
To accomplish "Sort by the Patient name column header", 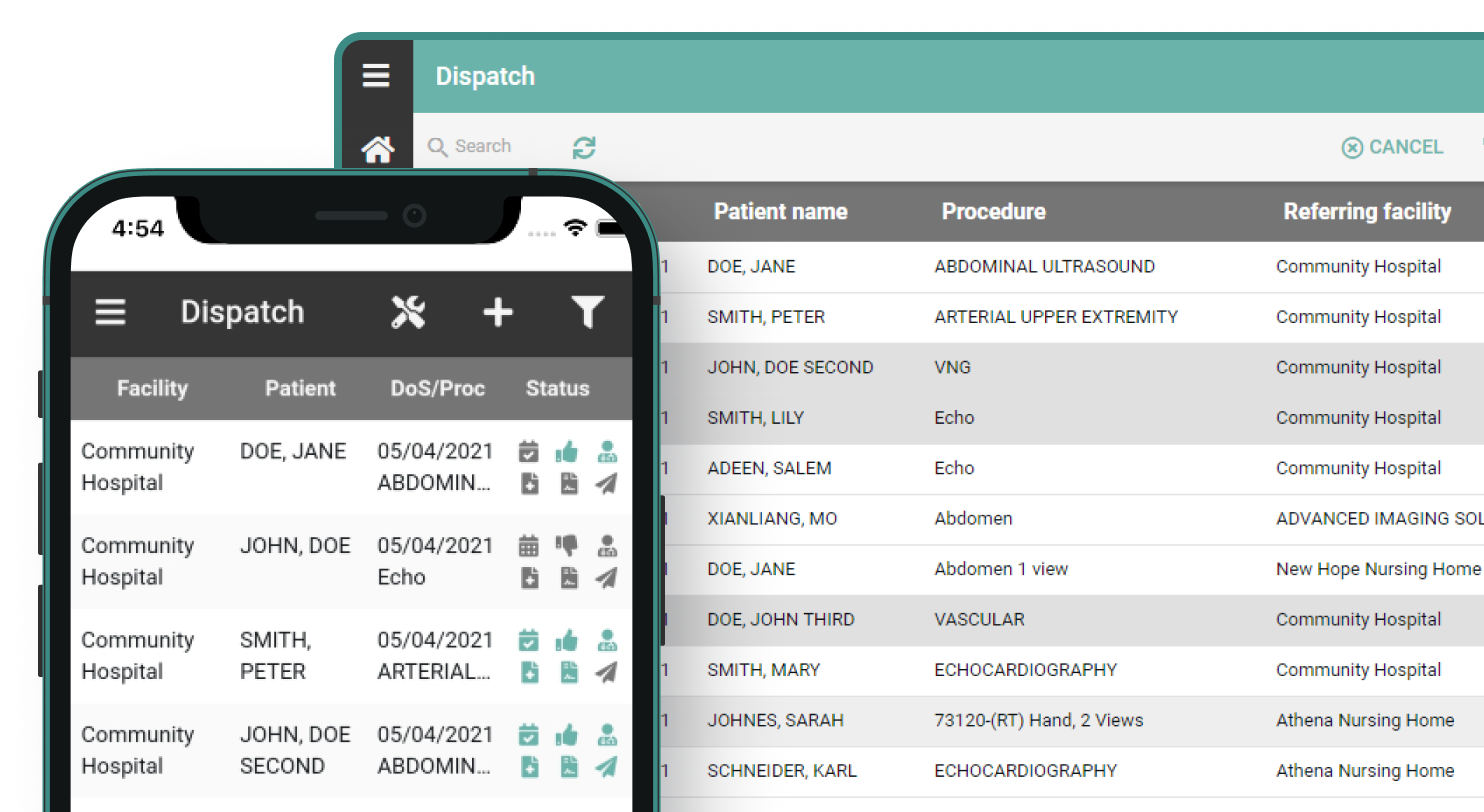I will [x=780, y=212].
